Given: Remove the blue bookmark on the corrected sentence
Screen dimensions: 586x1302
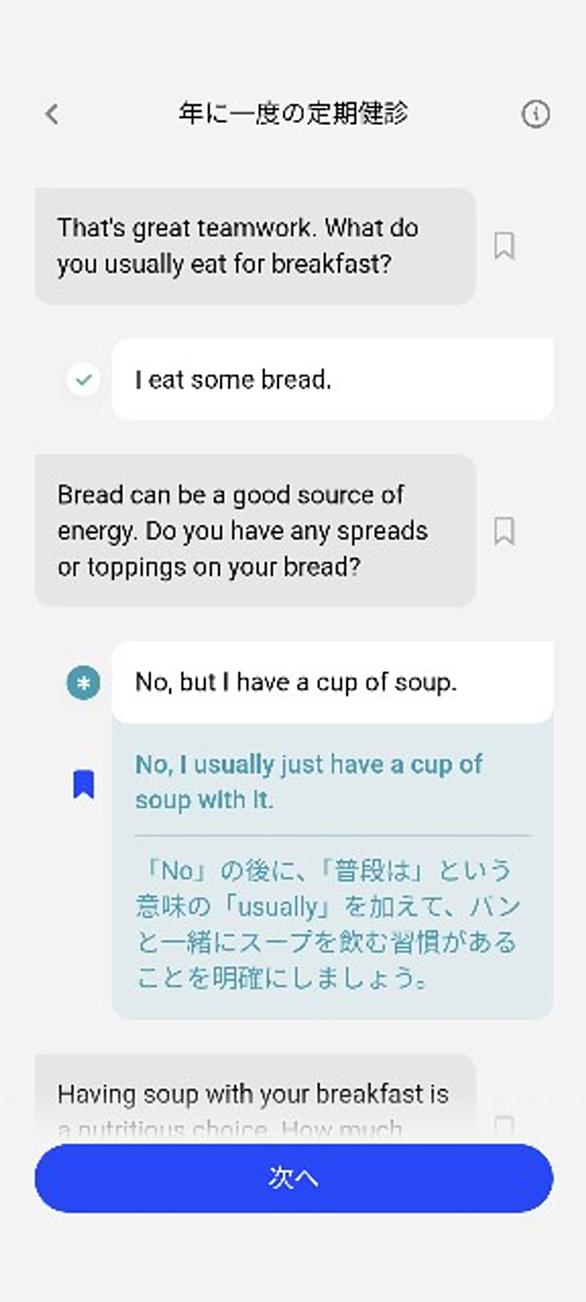Looking at the screenshot, I should click(84, 785).
